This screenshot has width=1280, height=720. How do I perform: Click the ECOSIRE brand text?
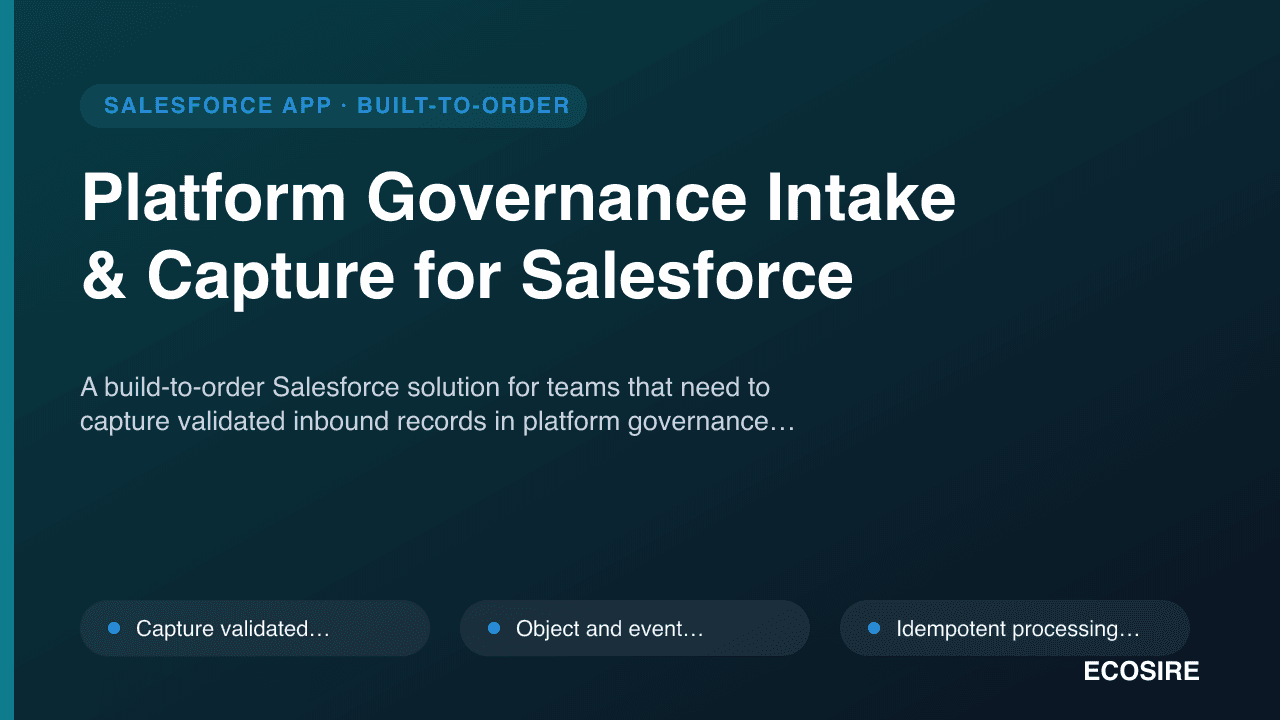[x=1141, y=672]
